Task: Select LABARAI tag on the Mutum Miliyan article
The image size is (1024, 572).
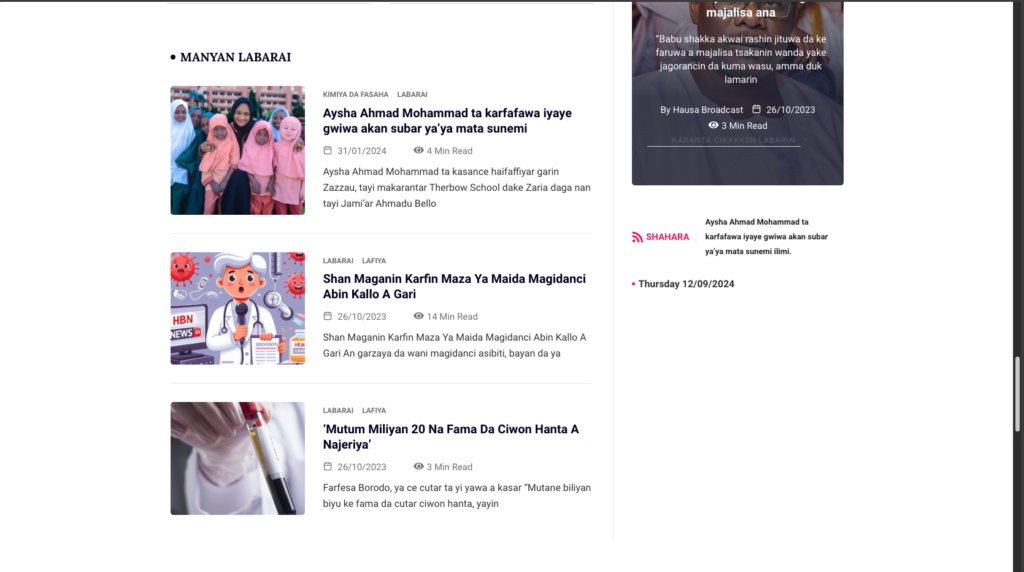Action: [338, 411]
